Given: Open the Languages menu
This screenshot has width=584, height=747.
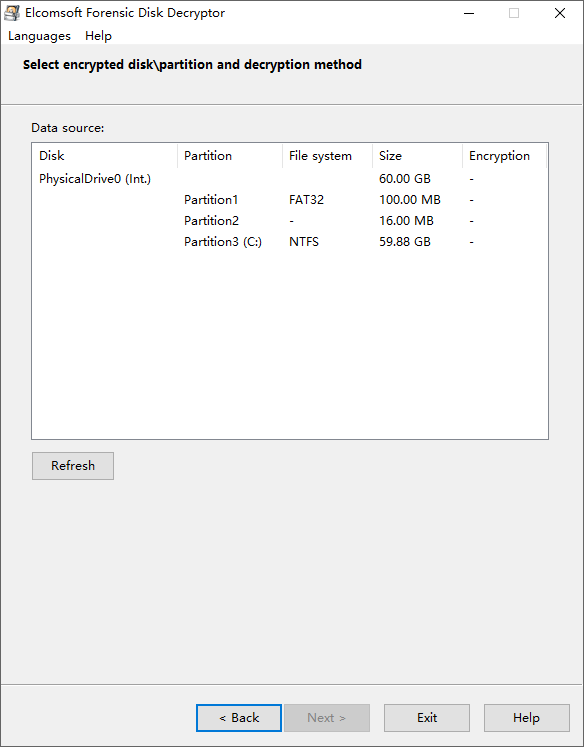Looking at the screenshot, I should pyautogui.click(x=39, y=36).
